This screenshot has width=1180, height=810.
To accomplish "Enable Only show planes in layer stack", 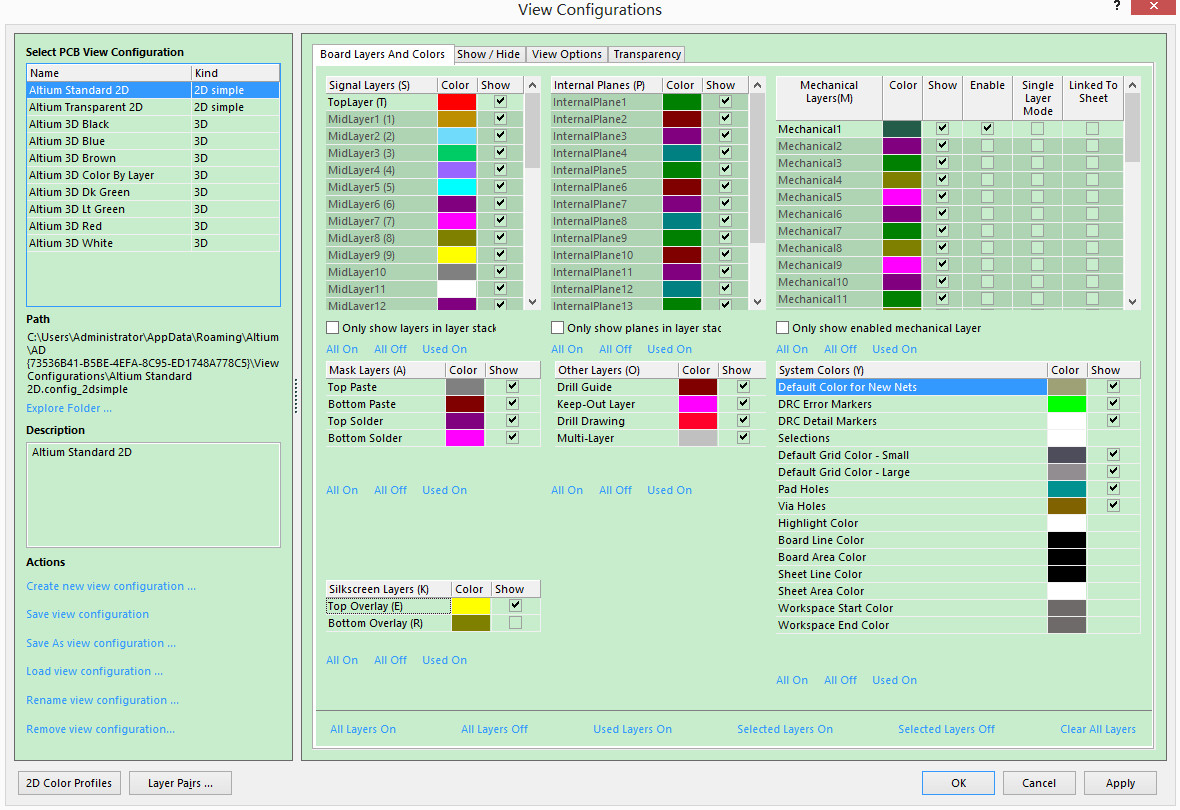I will coord(558,327).
